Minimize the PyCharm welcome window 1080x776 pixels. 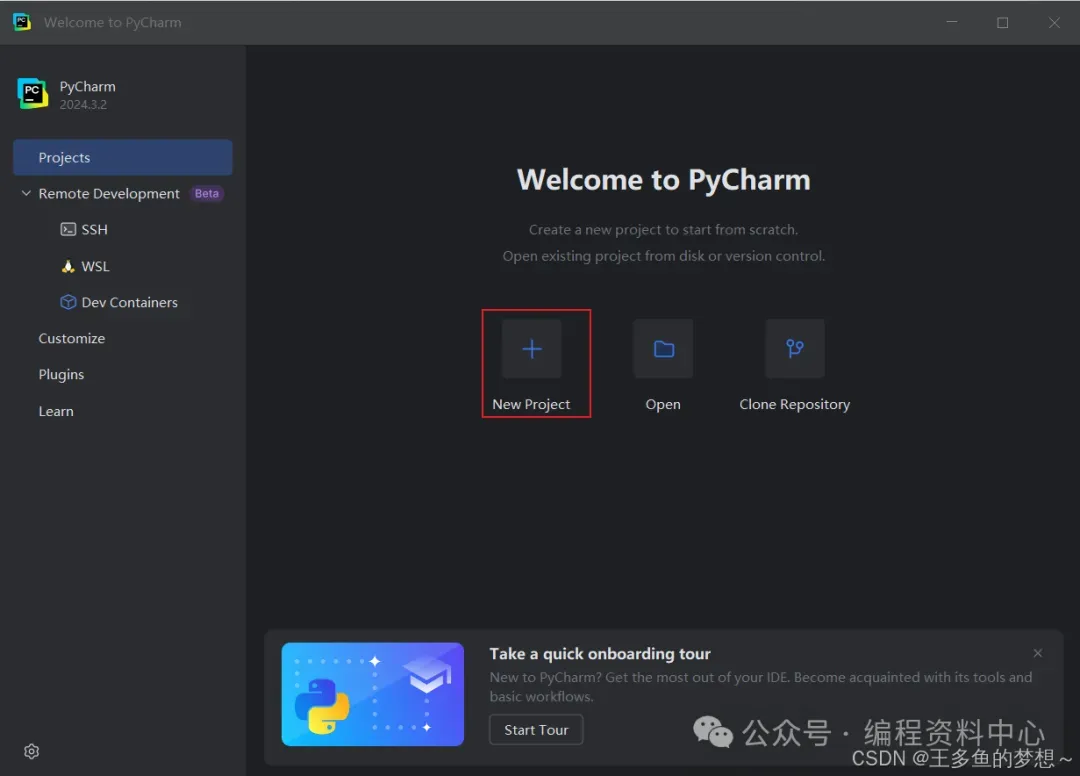click(x=952, y=22)
